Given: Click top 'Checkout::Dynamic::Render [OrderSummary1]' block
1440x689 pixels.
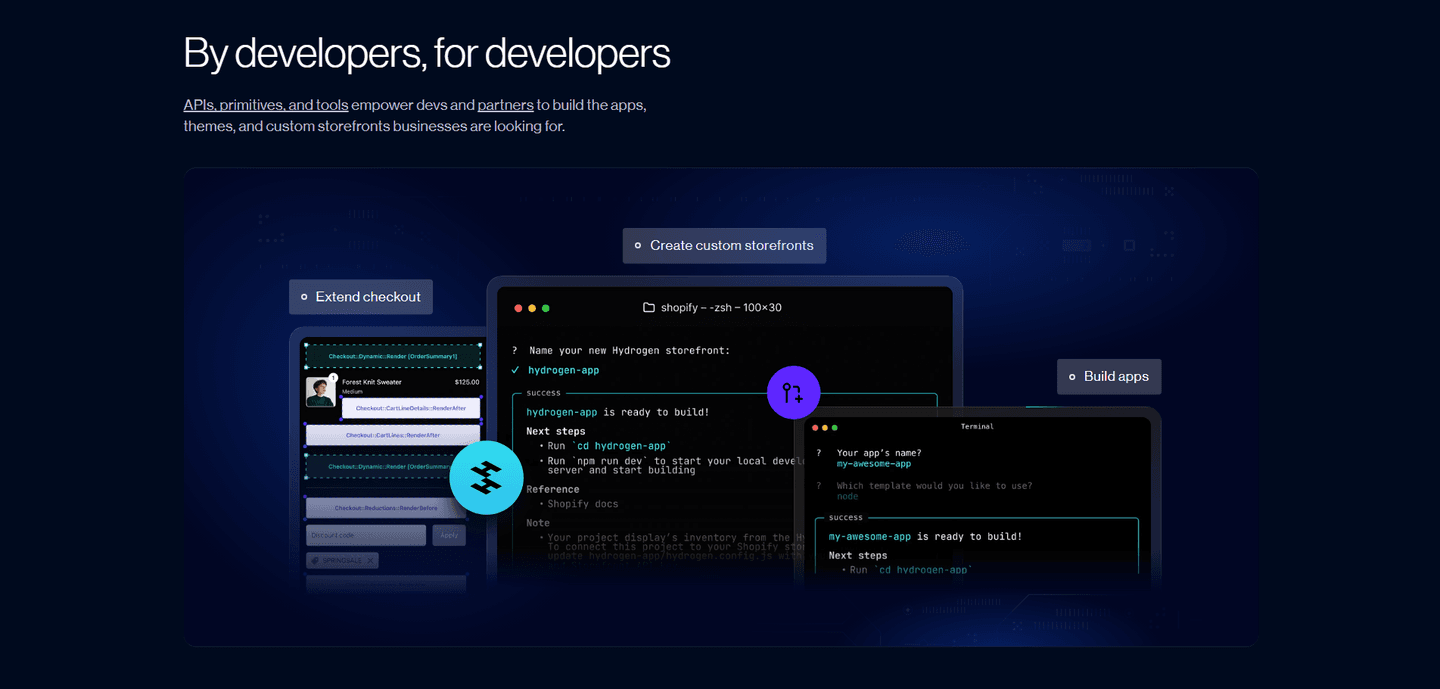Looking at the screenshot, I should (393, 356).
